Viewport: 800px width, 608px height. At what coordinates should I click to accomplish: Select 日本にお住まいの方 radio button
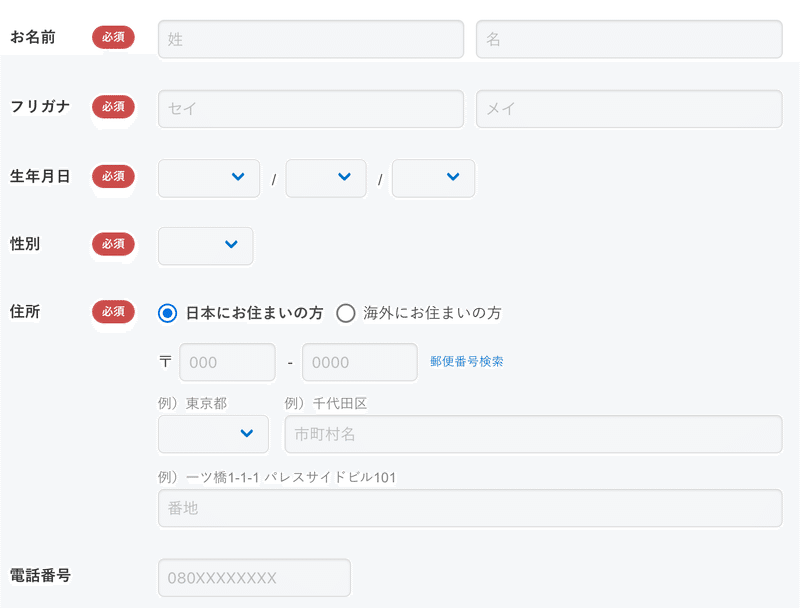point(167,313)
